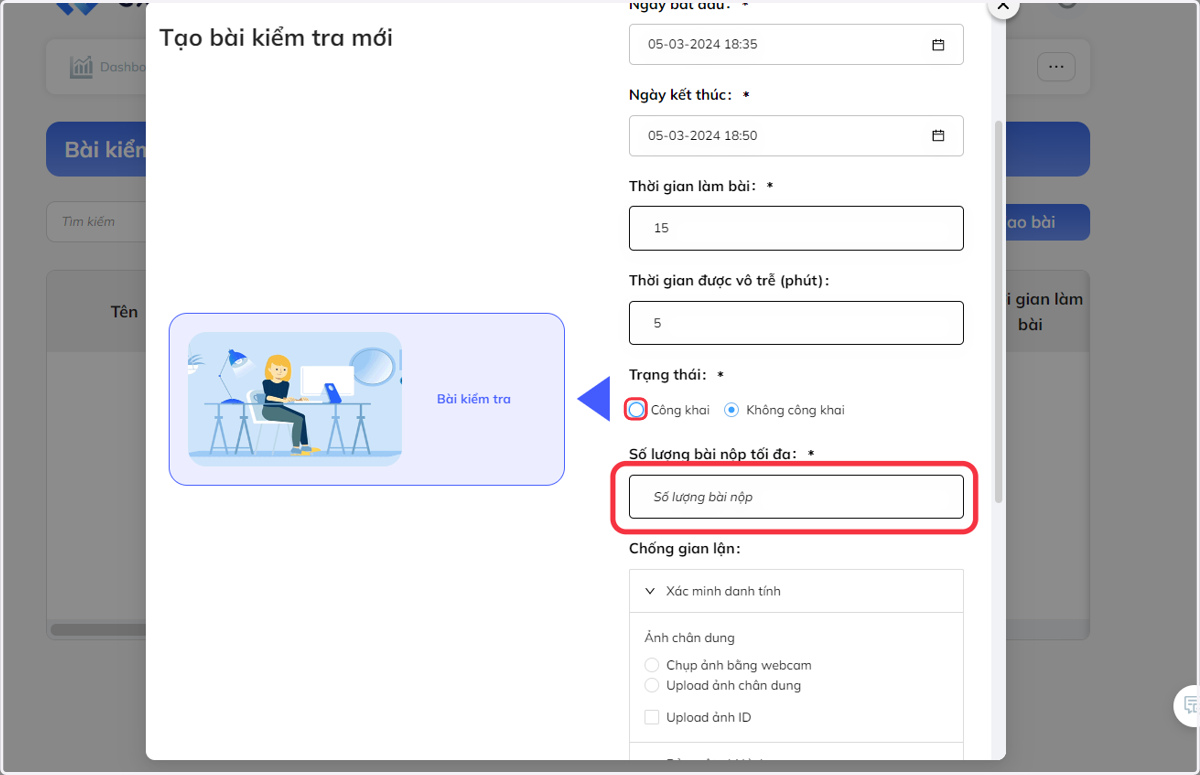Choose Upload ảnh chân dung option
This screenshot has height=775, width=1200.
(x=652, y=686)
